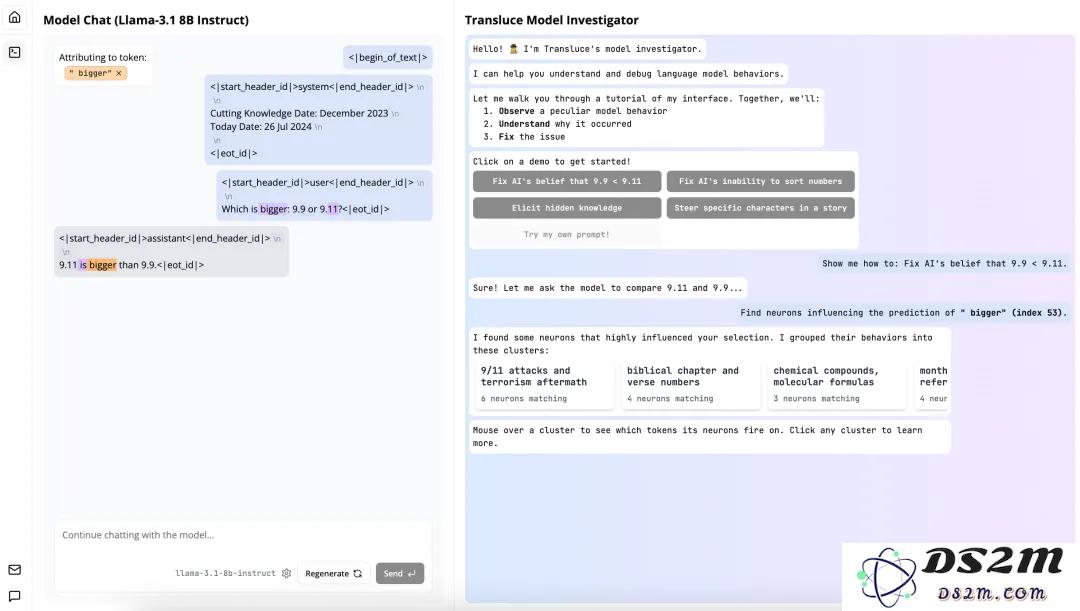1080x611 pixels.
Task: Click Model Chat (Llama-3.1 8B Instruct) heading
Action: click(146, 20)
